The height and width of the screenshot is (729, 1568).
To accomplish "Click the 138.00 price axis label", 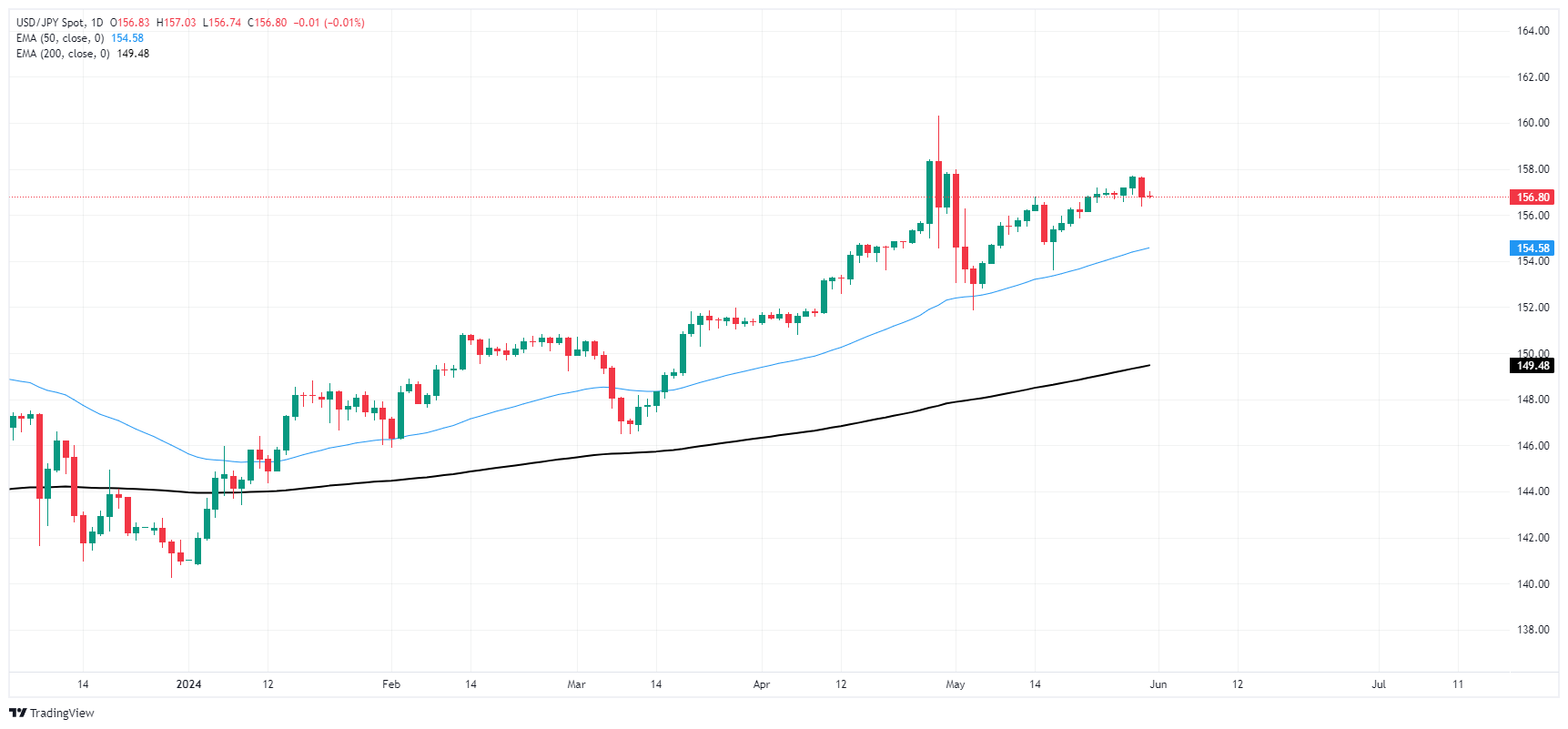I will (1533, 630).
